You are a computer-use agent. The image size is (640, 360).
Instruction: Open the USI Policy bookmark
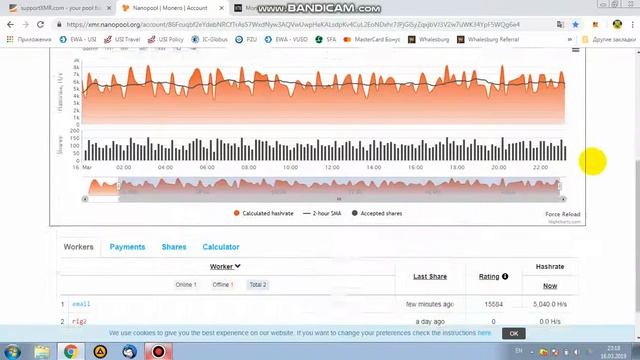coord(165,40)
